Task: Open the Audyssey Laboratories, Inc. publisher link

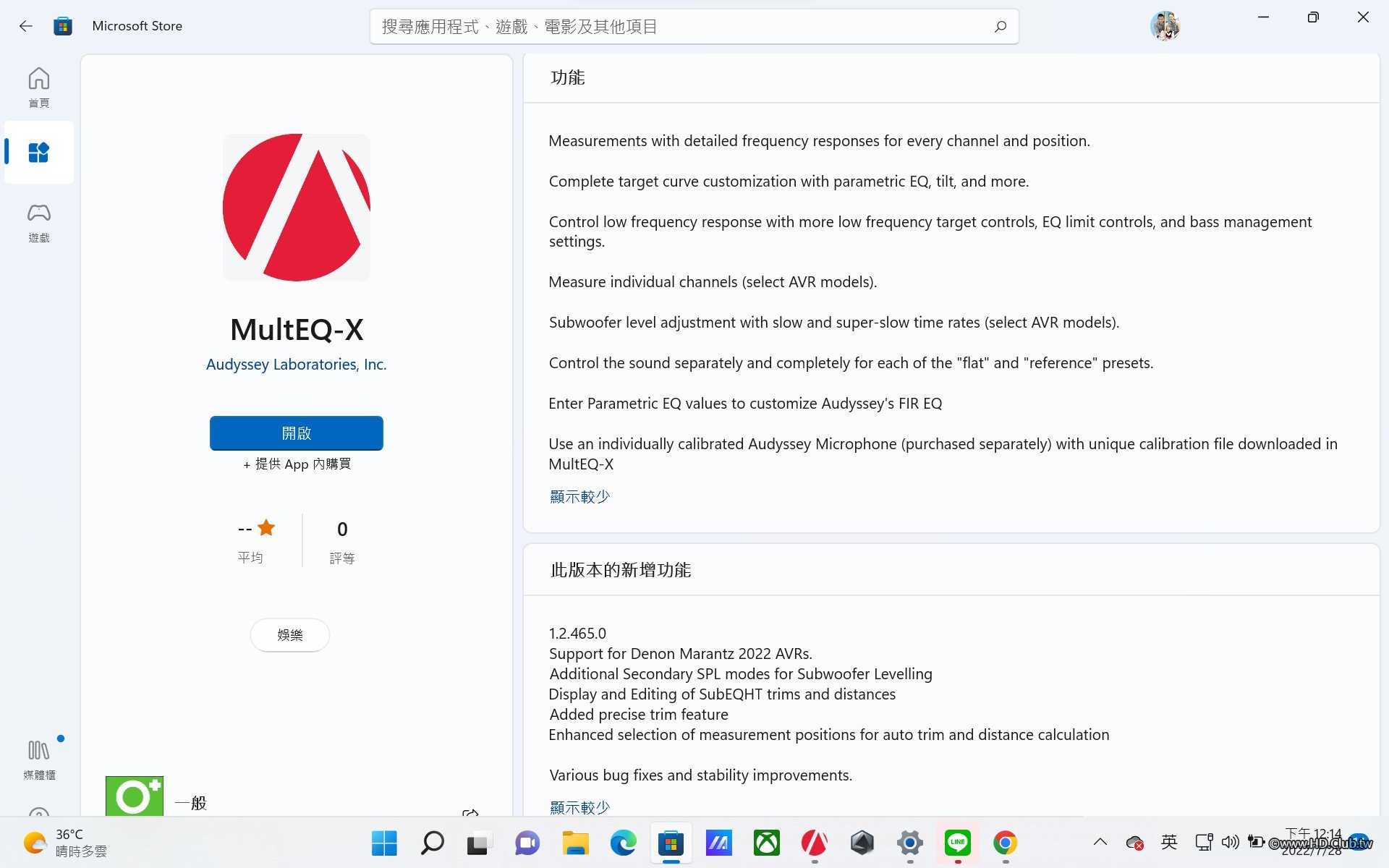Action: click(297, 365)
